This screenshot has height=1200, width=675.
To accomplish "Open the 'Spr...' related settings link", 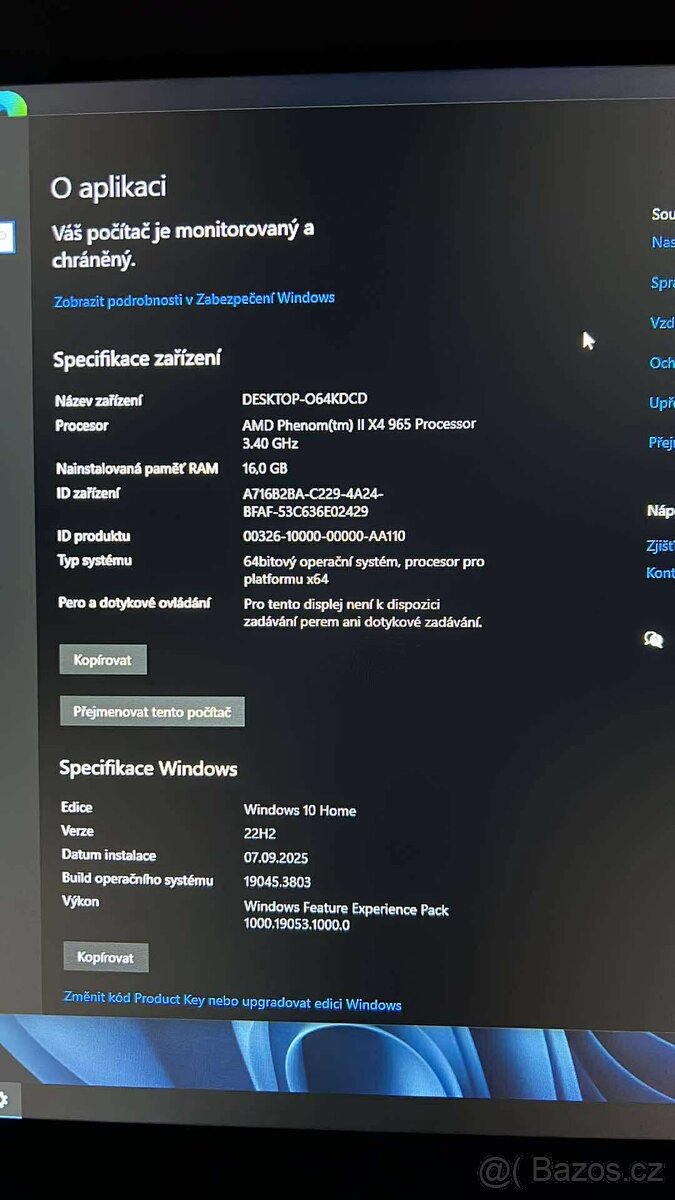I will click(x=662, y=283).
